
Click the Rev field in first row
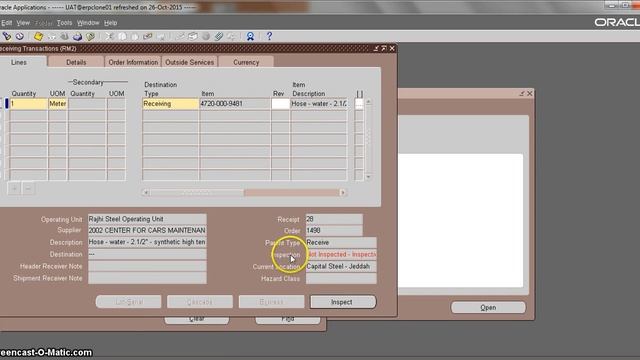(280, 104)
